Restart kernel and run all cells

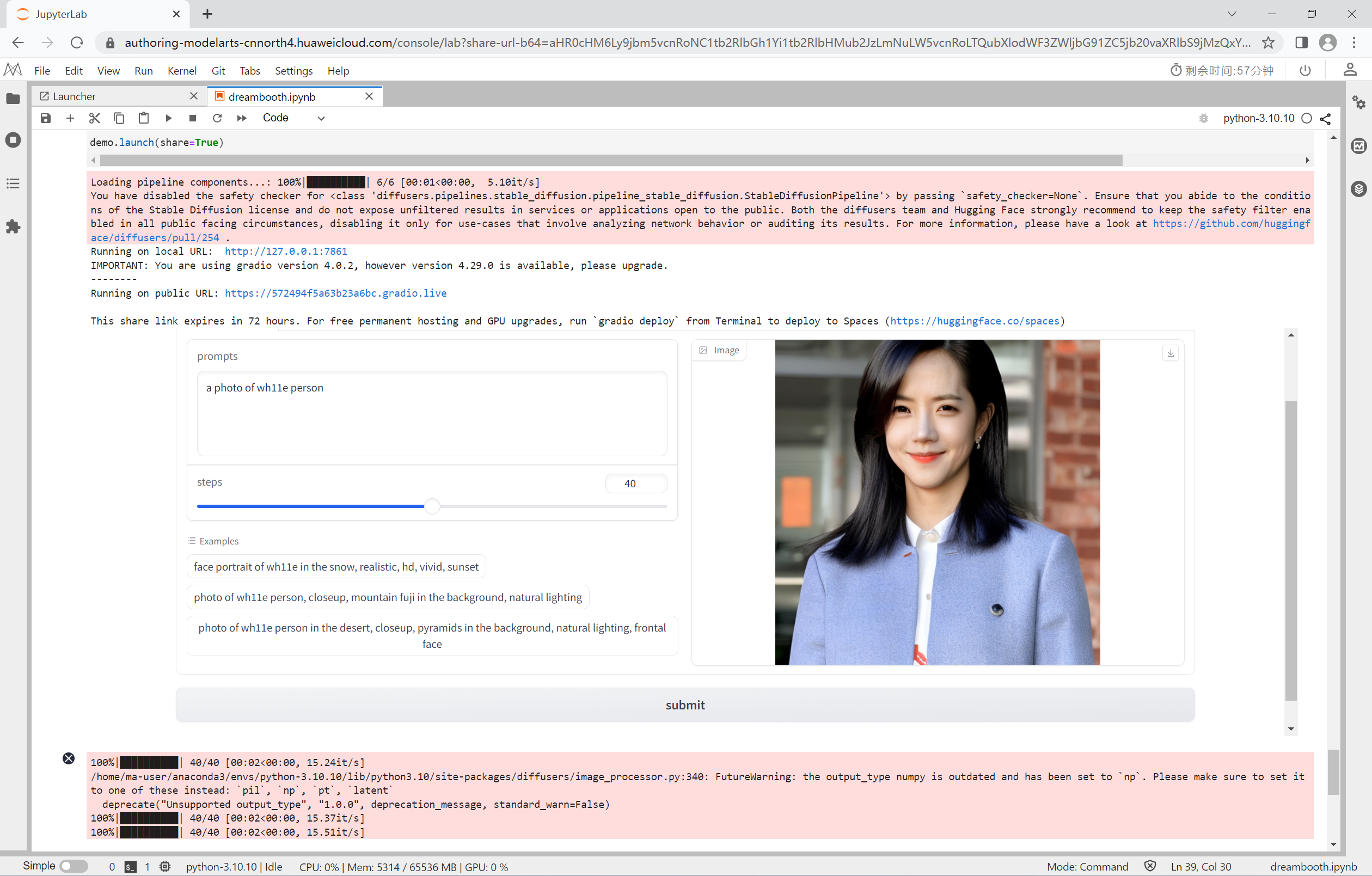click(x=241, y=118)
